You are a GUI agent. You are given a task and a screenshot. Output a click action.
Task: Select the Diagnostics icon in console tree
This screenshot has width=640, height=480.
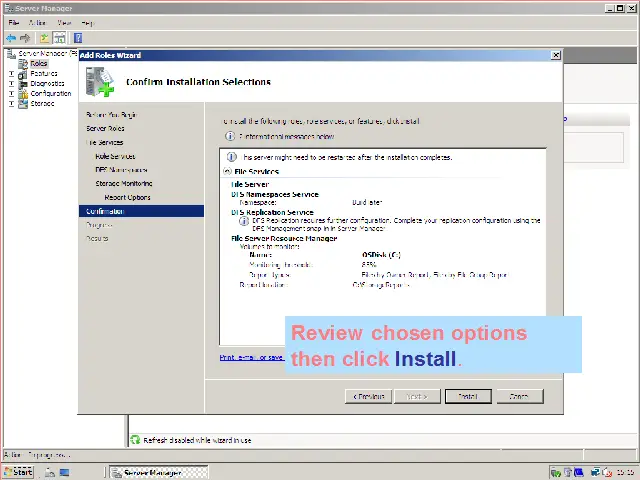point(23,84)
